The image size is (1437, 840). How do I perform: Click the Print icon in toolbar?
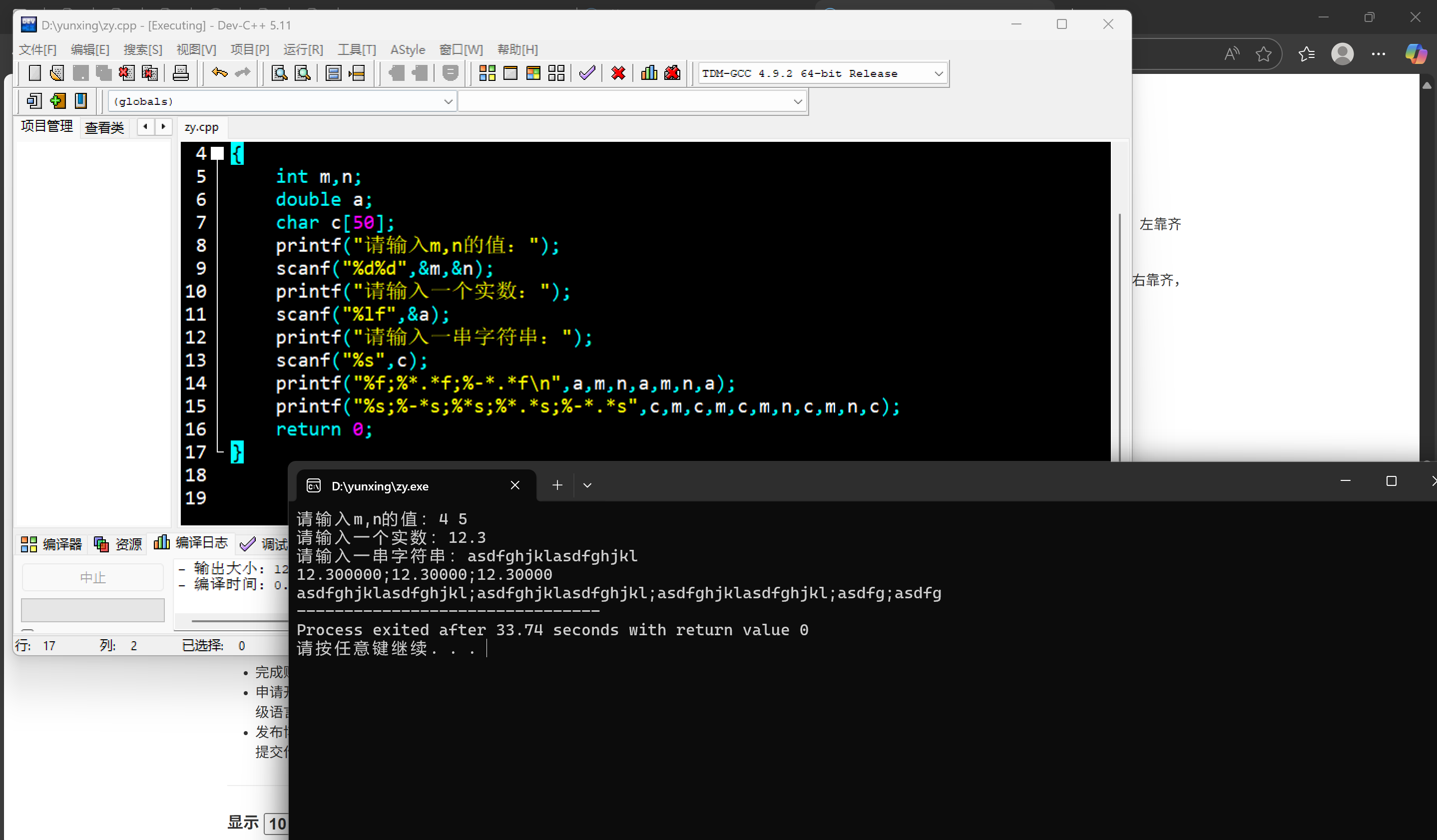181,73
